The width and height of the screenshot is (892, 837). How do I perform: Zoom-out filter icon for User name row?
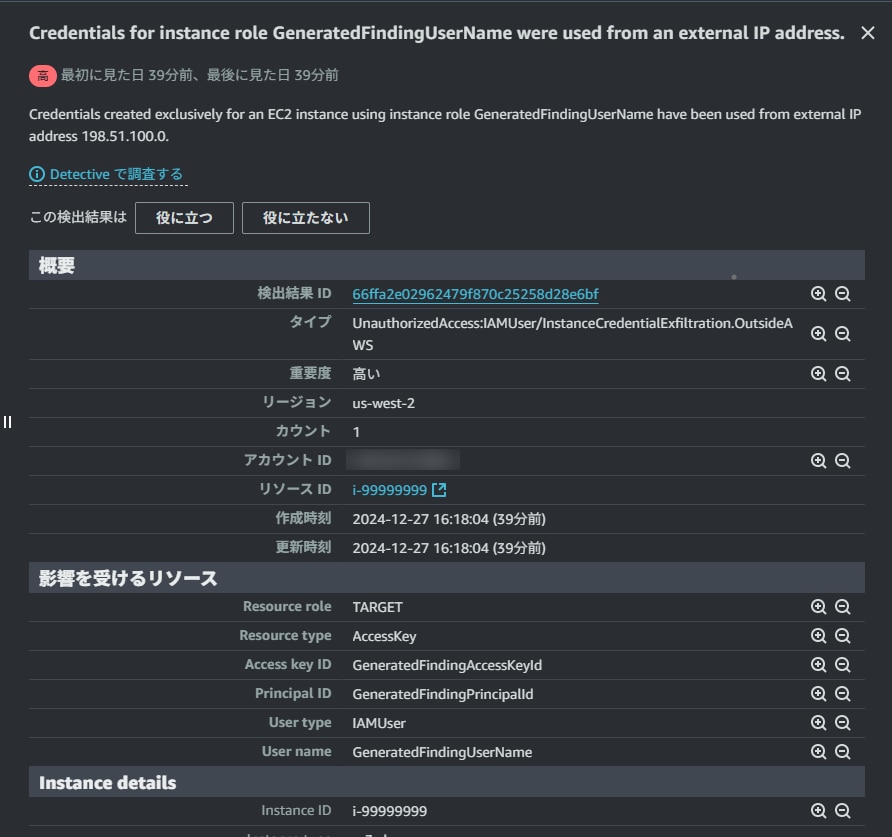click(842, 752)
